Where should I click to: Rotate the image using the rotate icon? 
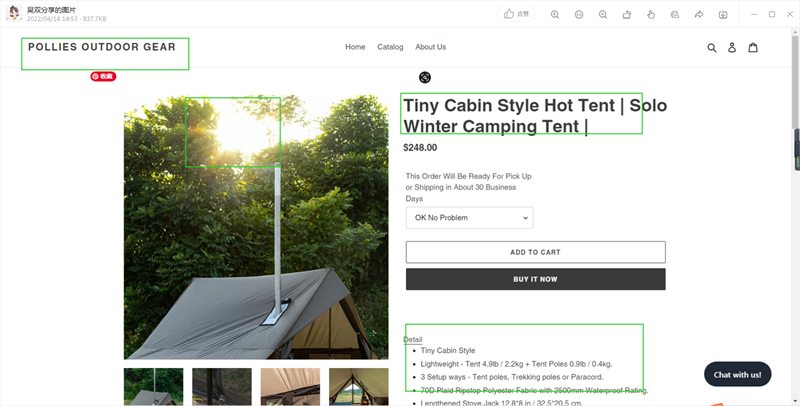tap(627, 15)
